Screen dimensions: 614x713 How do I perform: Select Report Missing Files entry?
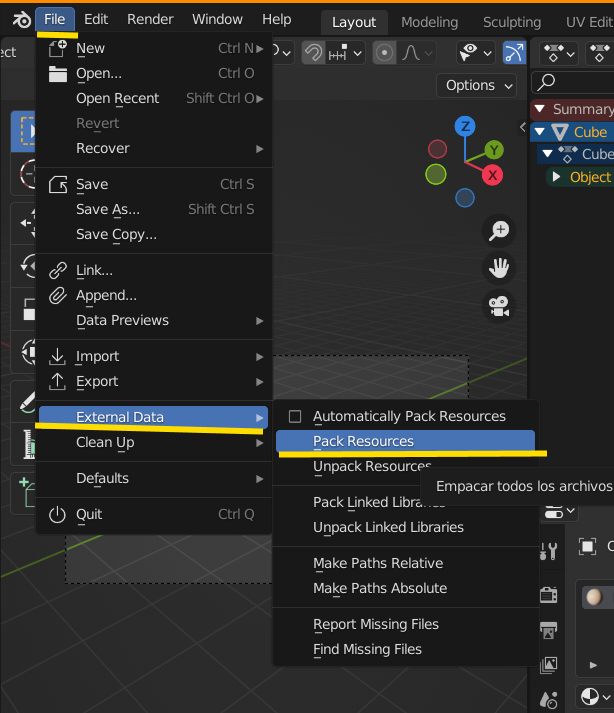(405, 624)
